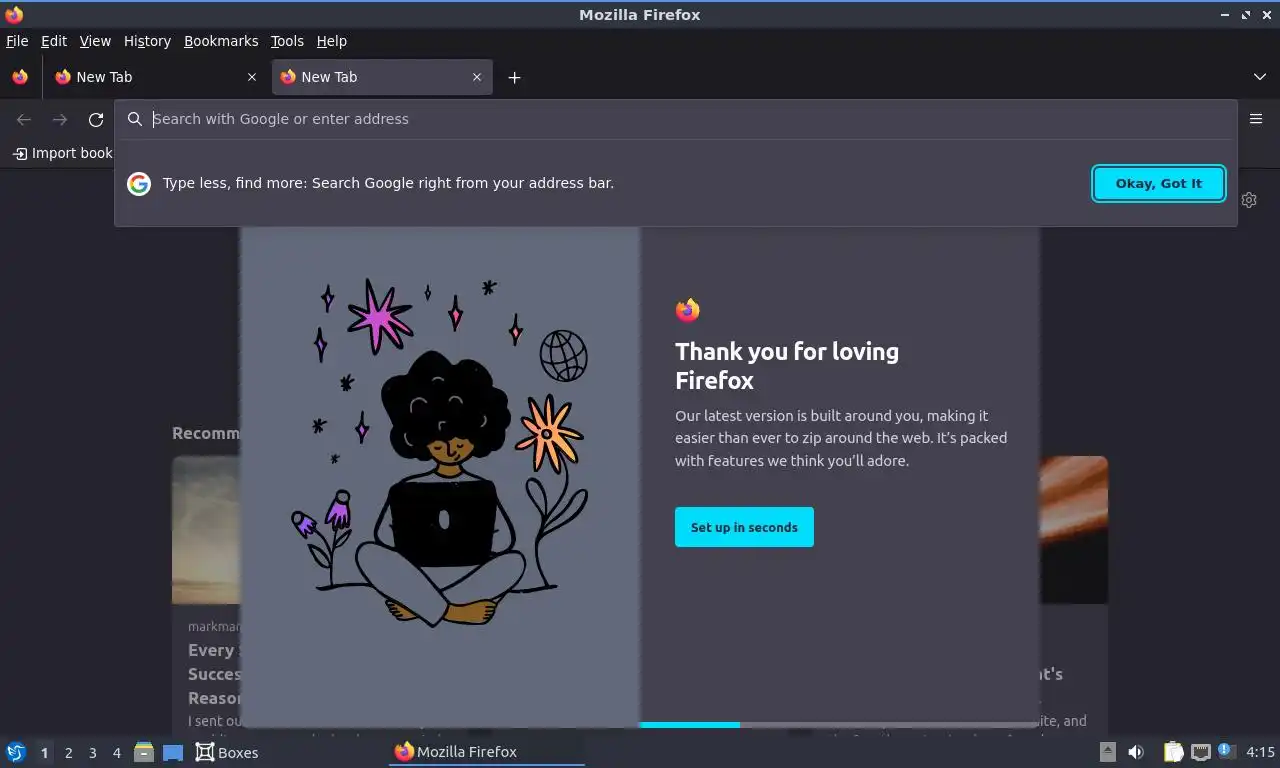Minimize the Firefox window
This screenshot has height=768, width=1280.
pos(1225,15)
